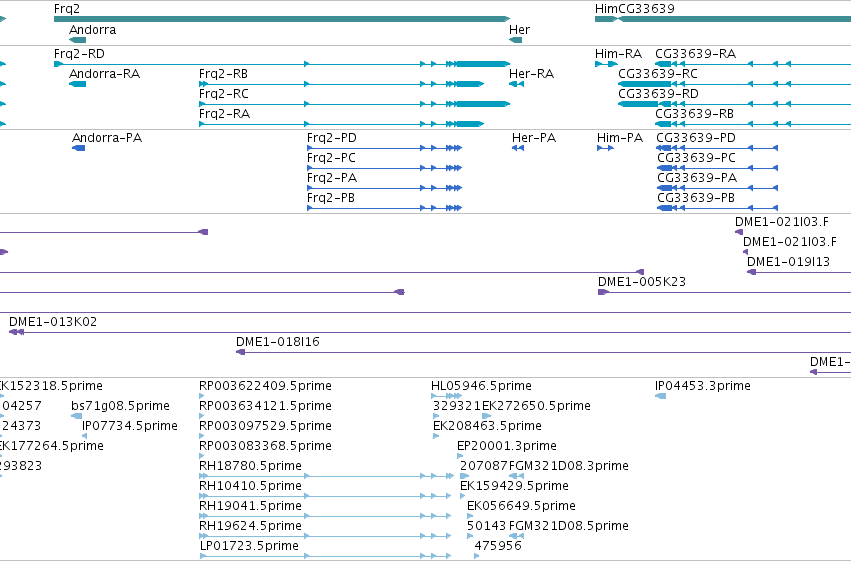Image resolution: width=851 pixels, height=561 pixels.
Task: Select the RH19041.5prime EST label
Action: click(x=250, y=507)
